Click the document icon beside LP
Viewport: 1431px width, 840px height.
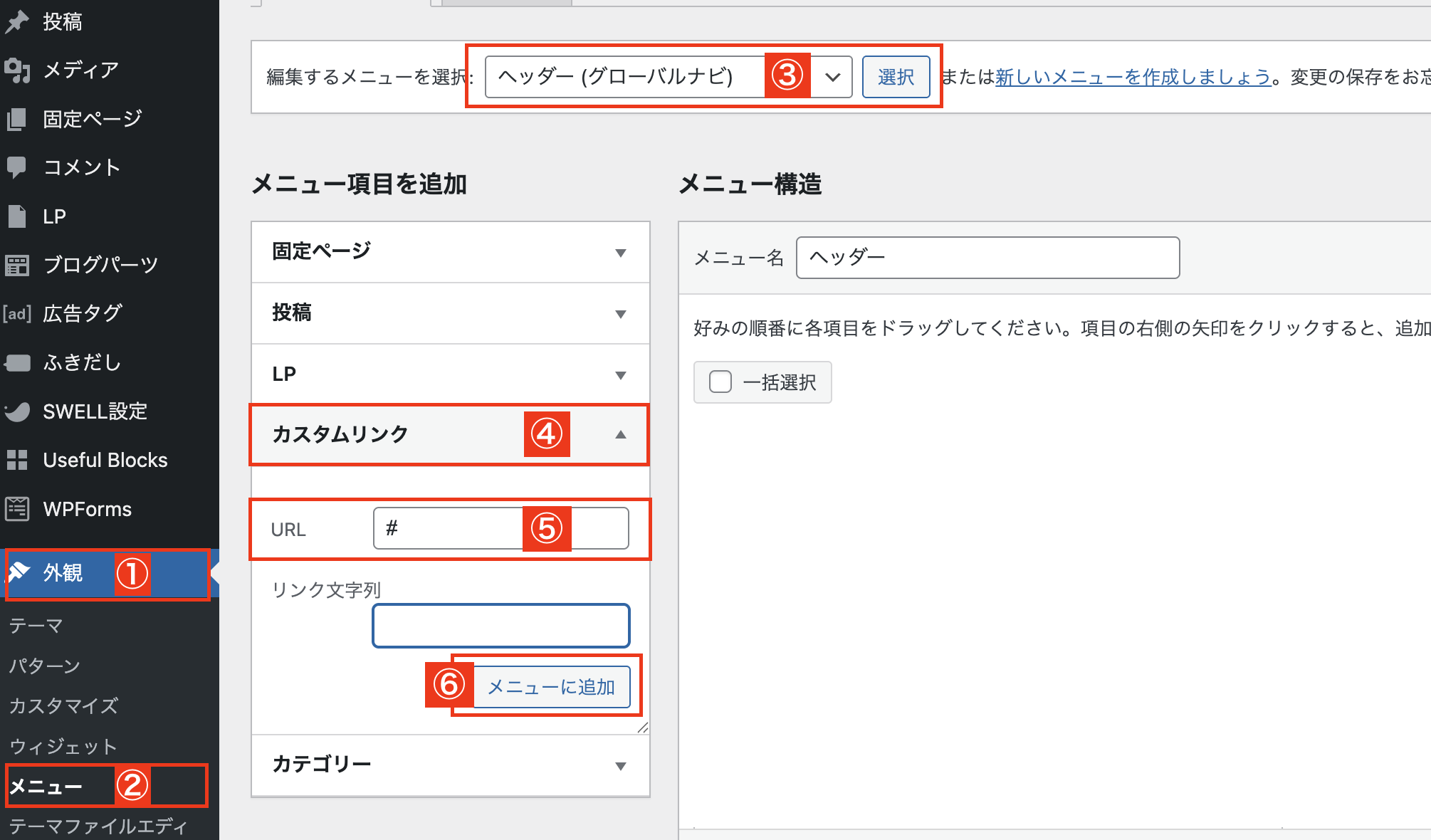(17, 216)
